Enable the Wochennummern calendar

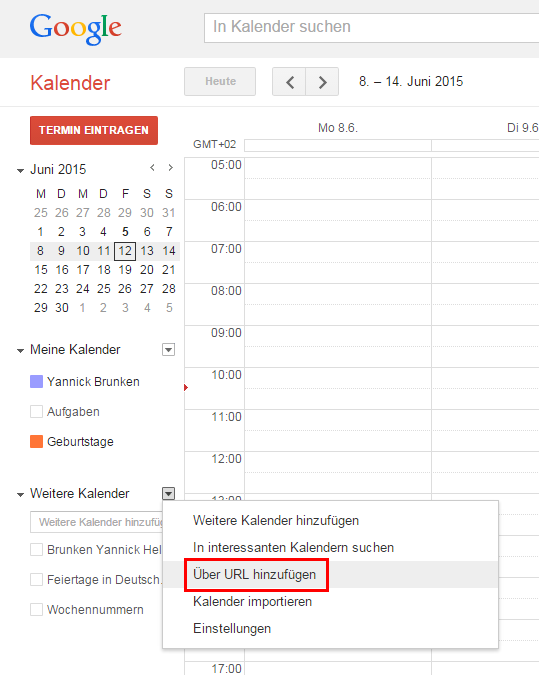tap(37, 610)
